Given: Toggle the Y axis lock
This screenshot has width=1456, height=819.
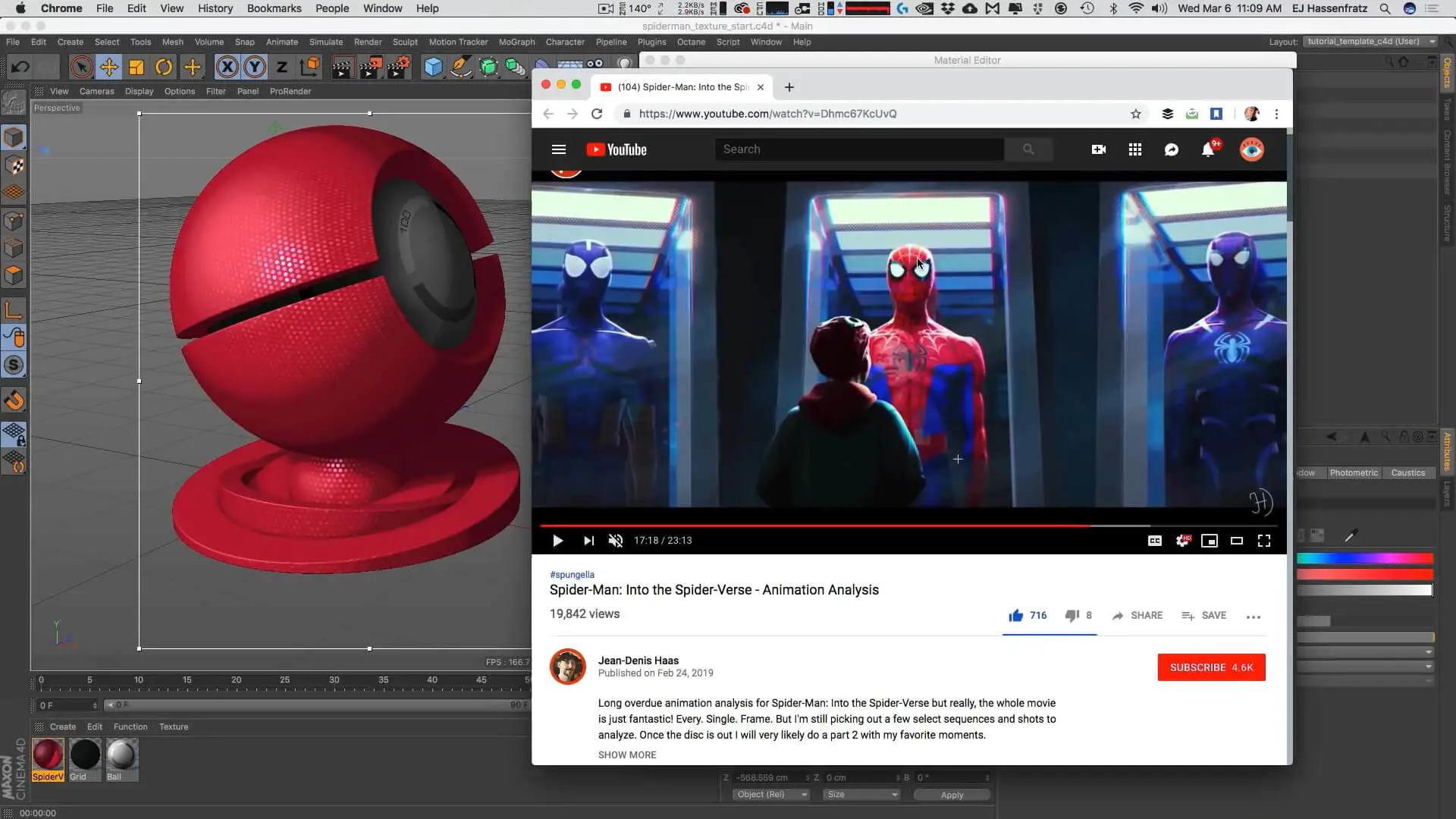Looking at the screenshot, I should pos(255,67).
